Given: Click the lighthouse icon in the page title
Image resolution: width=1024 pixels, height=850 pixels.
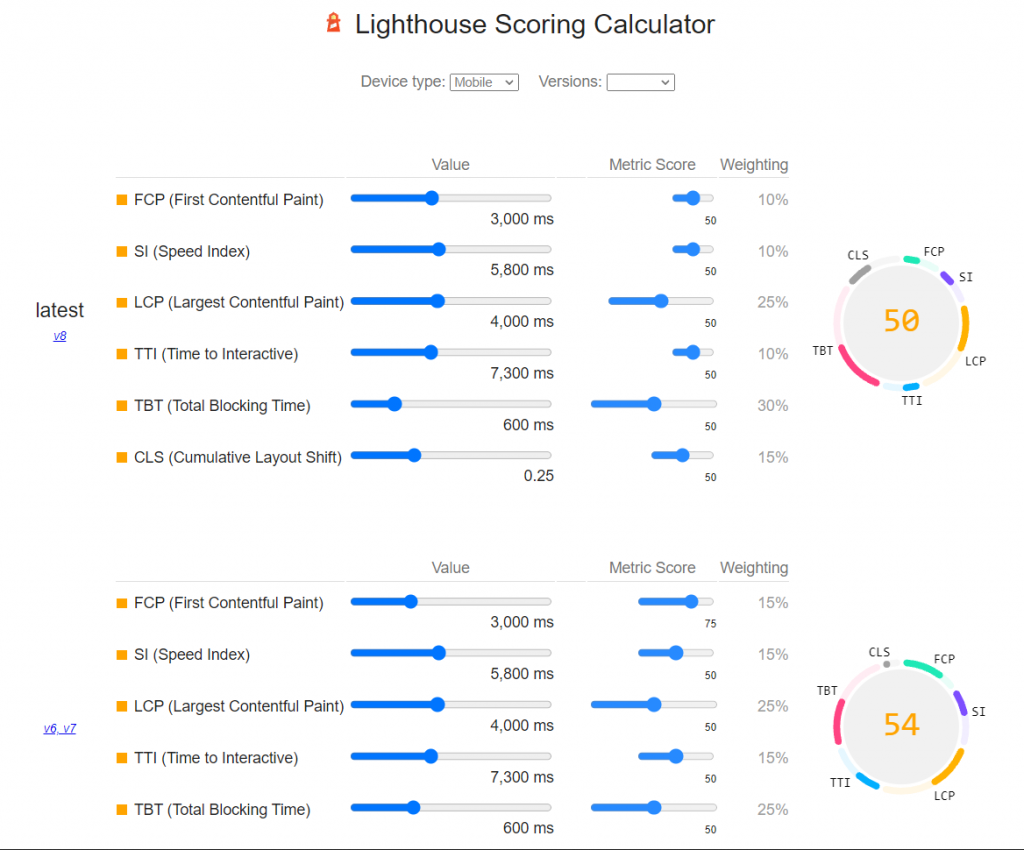Looking at the screenshot, I should click(x=335, y=23).
